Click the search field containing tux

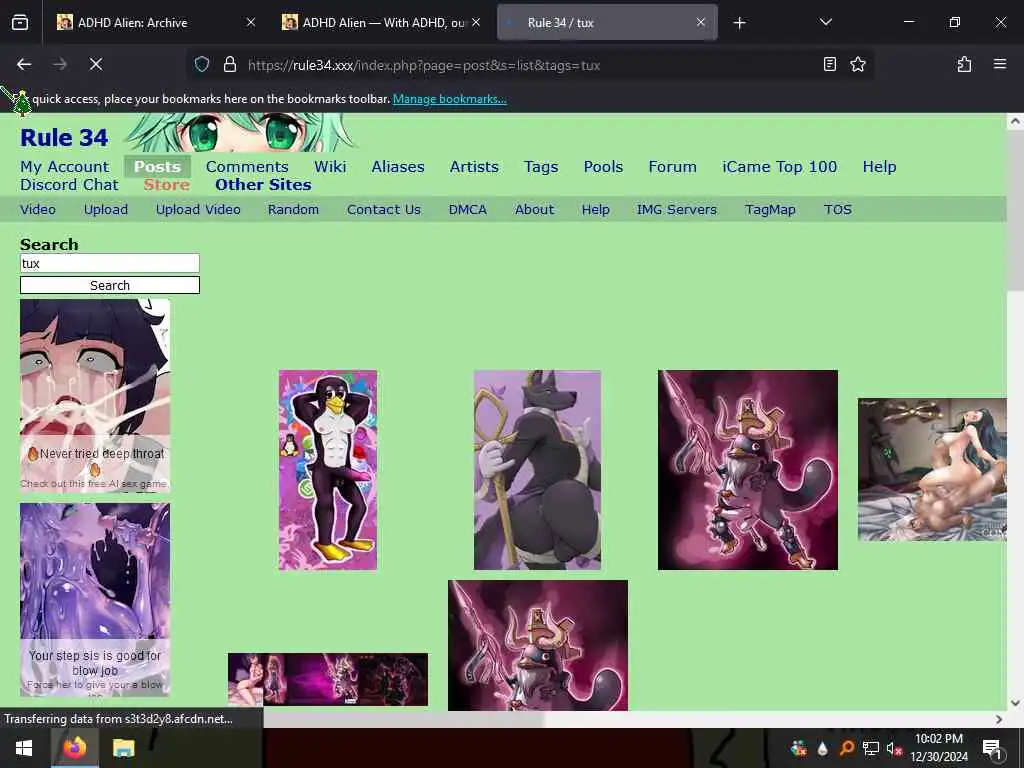pos(110,263)
